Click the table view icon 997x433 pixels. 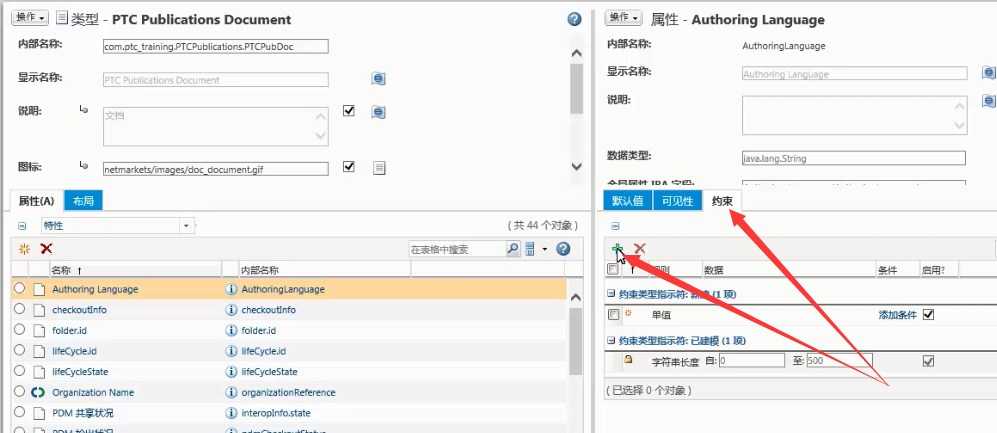530,249
